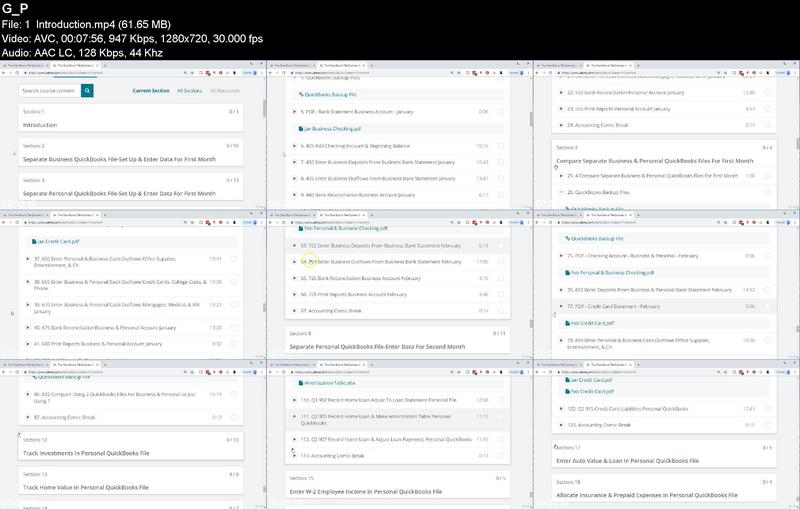
Task: Toggle completion circle for lecture 9 Bank Reconciliation January
Action: point(501,195)
